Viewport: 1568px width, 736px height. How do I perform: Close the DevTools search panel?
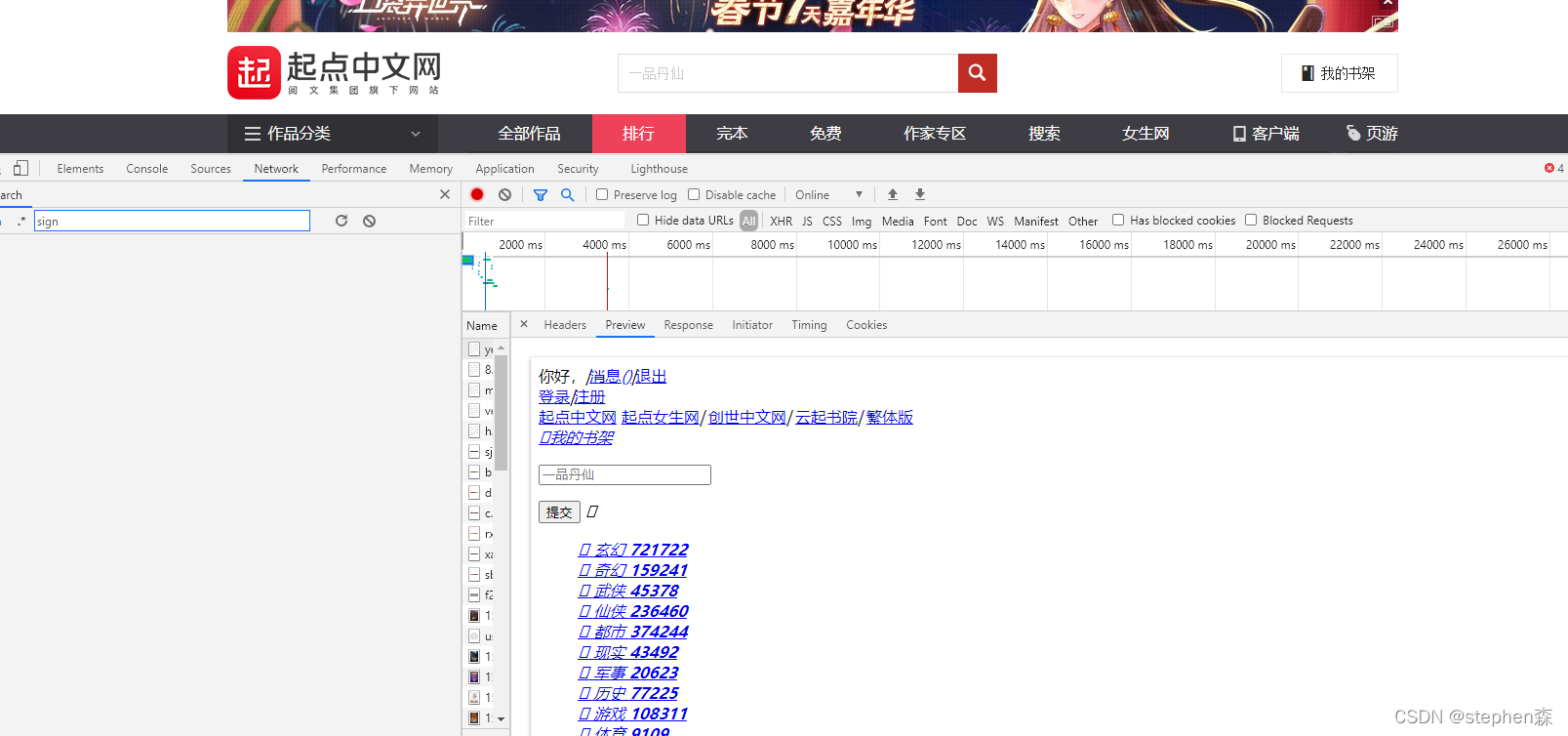(x=445, y=194)
